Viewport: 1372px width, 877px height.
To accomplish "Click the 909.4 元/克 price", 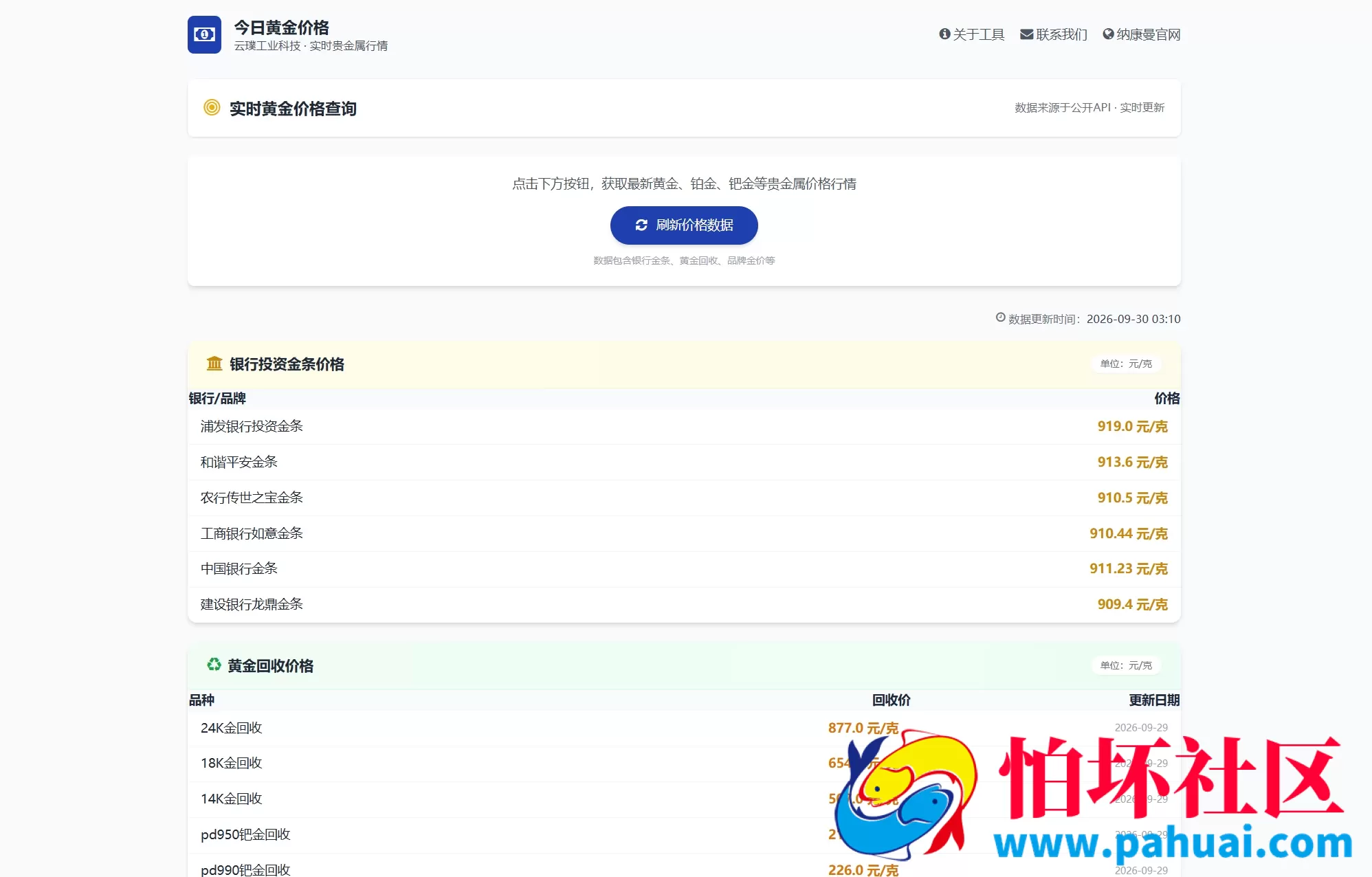I will tap(1132, 605).
